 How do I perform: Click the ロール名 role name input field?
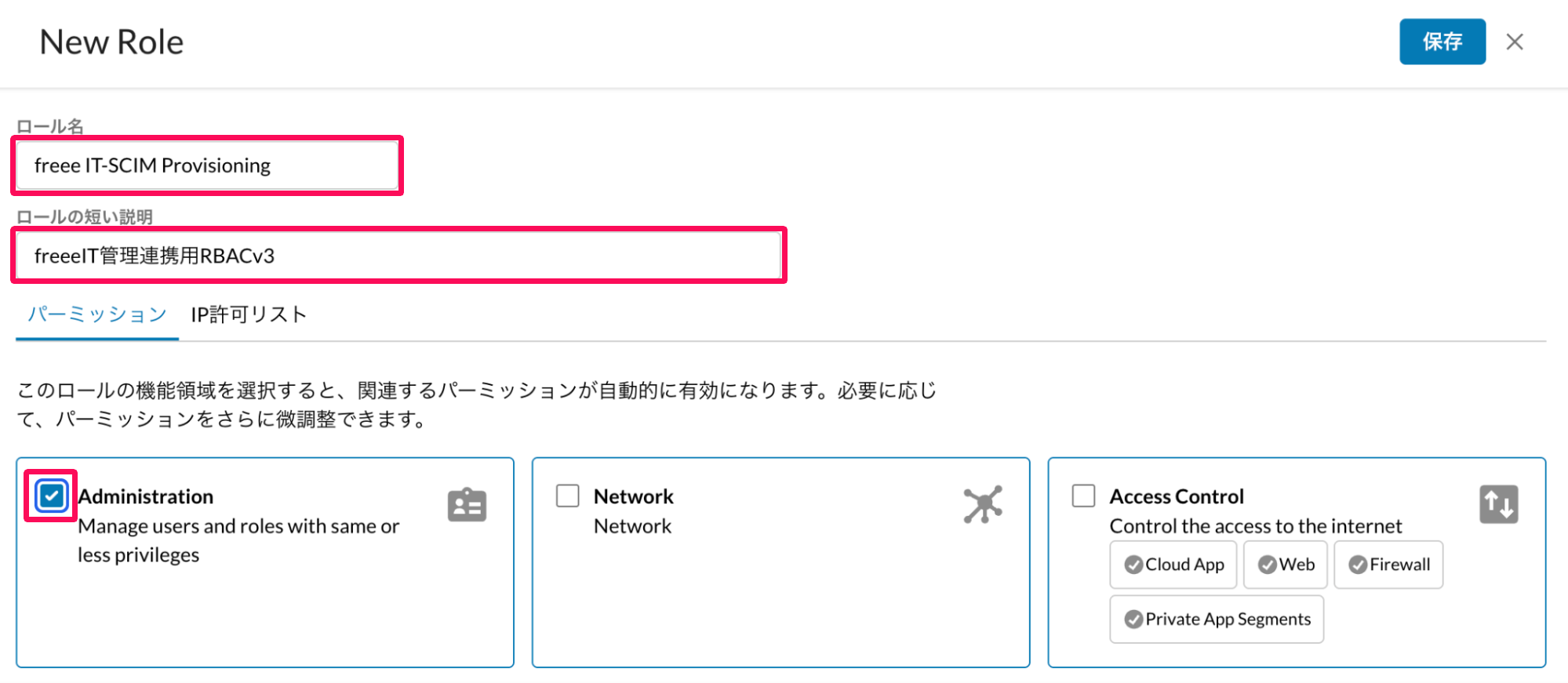point(207,165)
